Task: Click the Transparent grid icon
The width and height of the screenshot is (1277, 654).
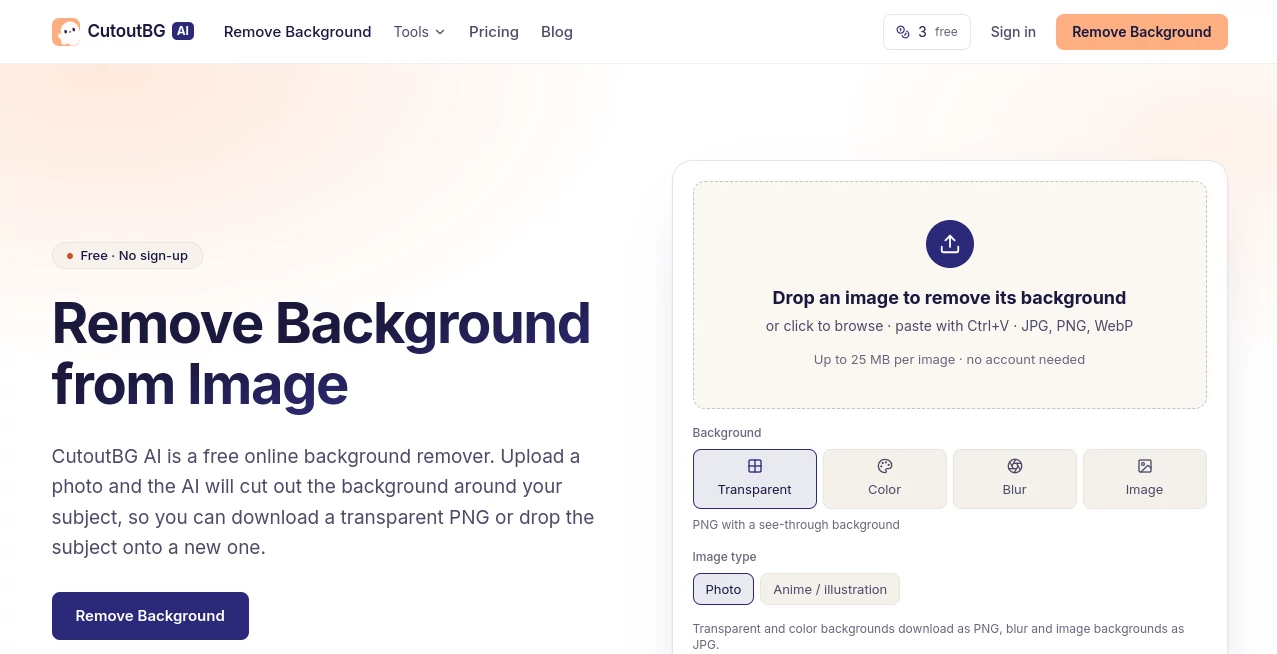Action: (x=755, y=466)
